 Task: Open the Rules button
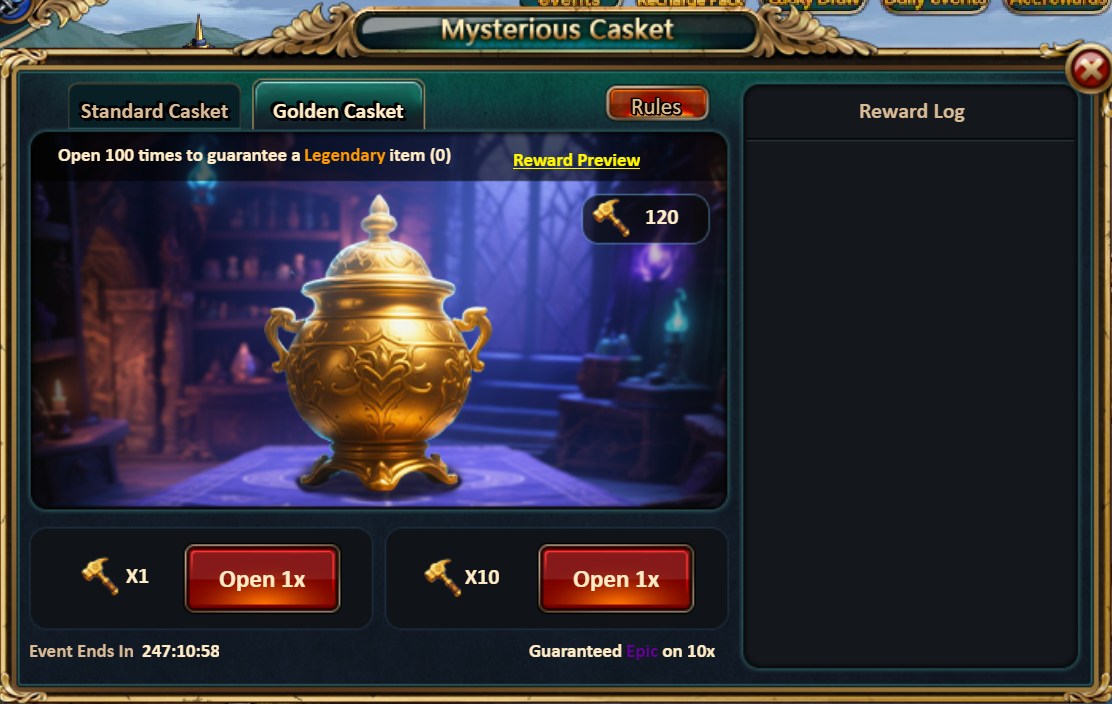tap(657, 104)
